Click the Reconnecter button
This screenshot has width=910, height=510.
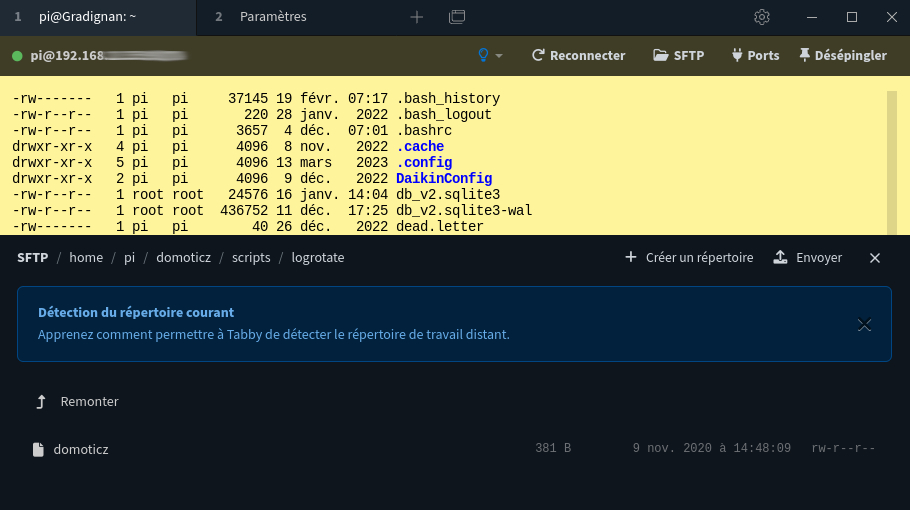(578, 56)
